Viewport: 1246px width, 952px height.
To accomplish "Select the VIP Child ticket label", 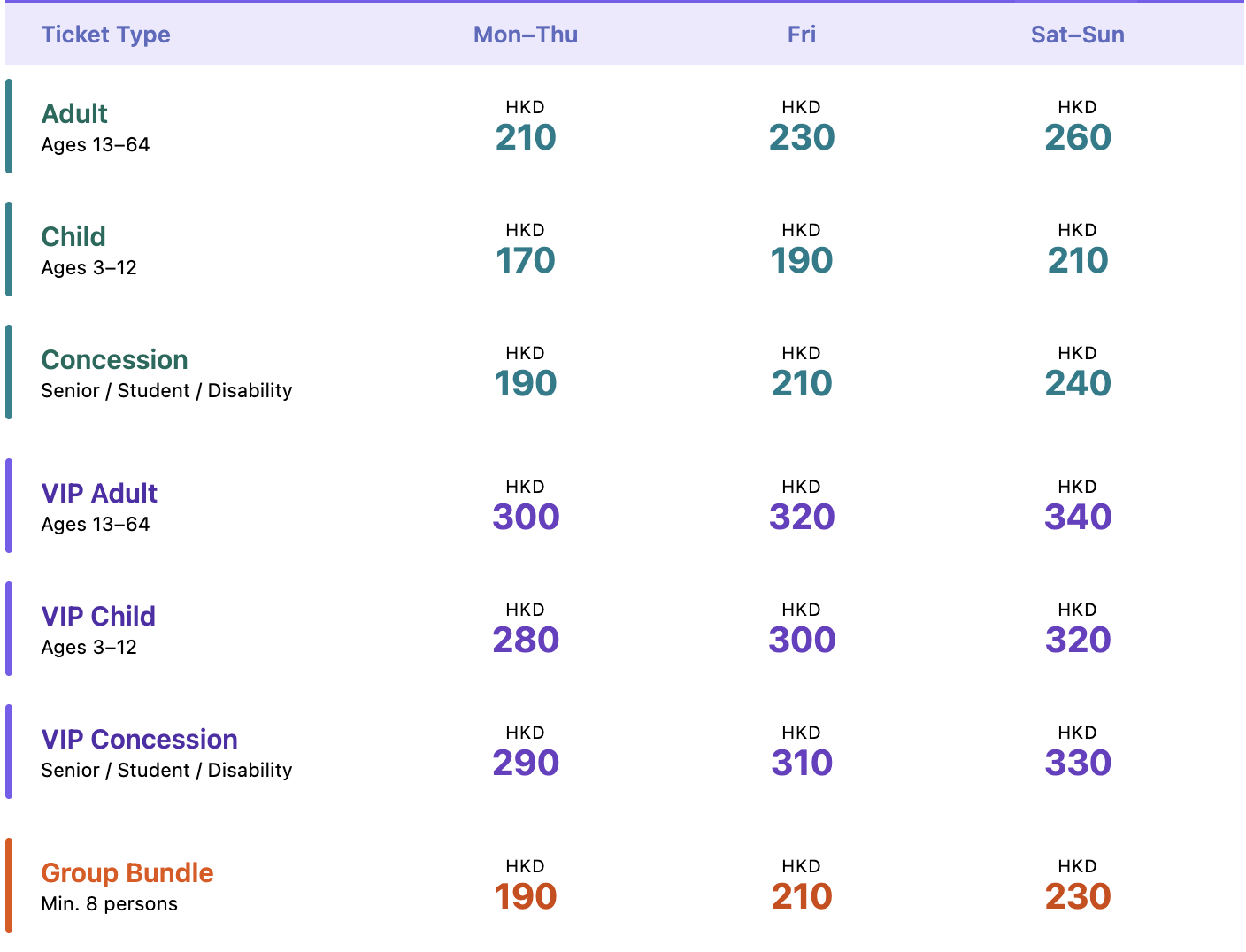I will click(x=98, y=616).
